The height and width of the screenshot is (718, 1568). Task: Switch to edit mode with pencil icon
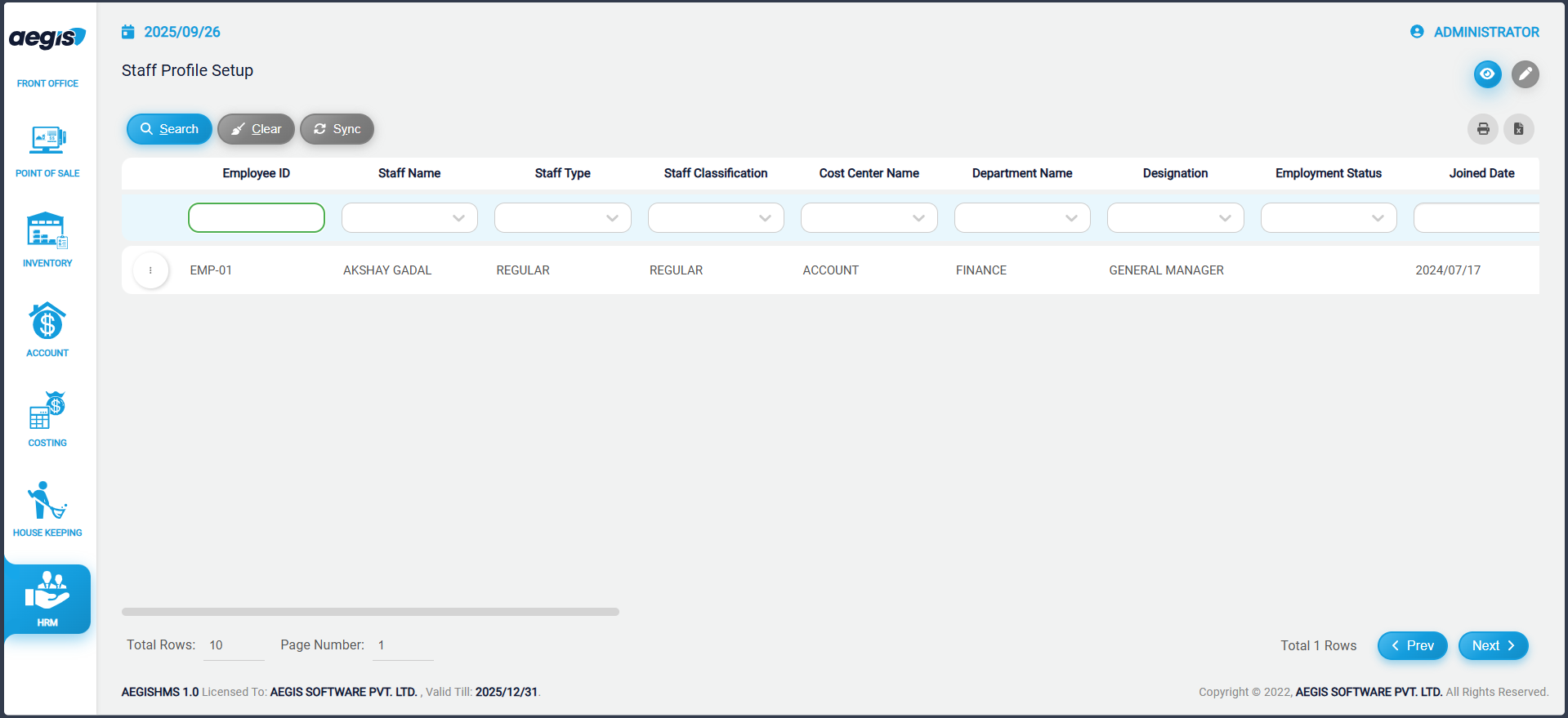click(x=1525, y=74)
